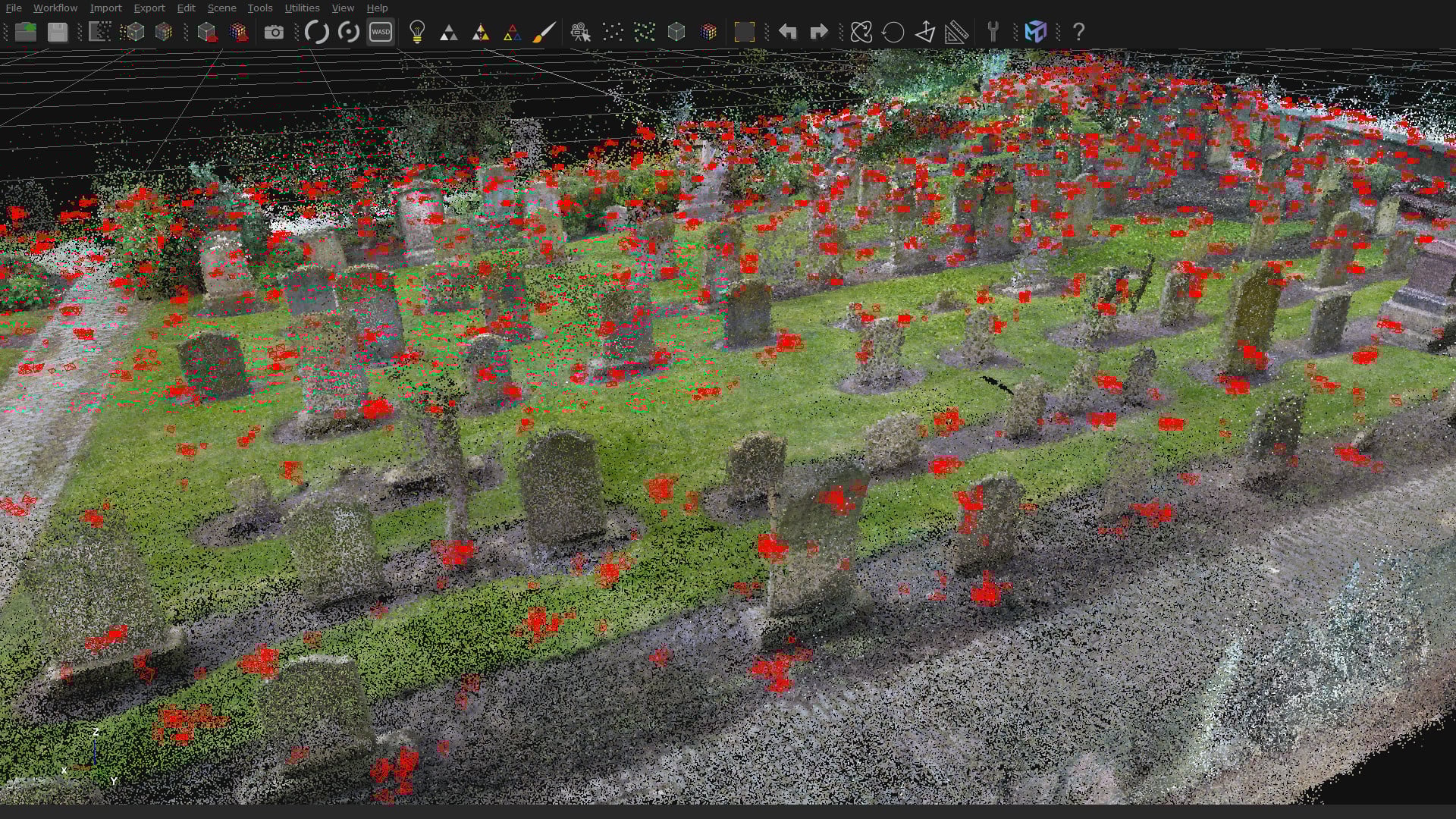Image resolution: width=1456 pixels, height=819 pixels.
Task: Toggle WASD navigation mode
Action: (381, 32)
